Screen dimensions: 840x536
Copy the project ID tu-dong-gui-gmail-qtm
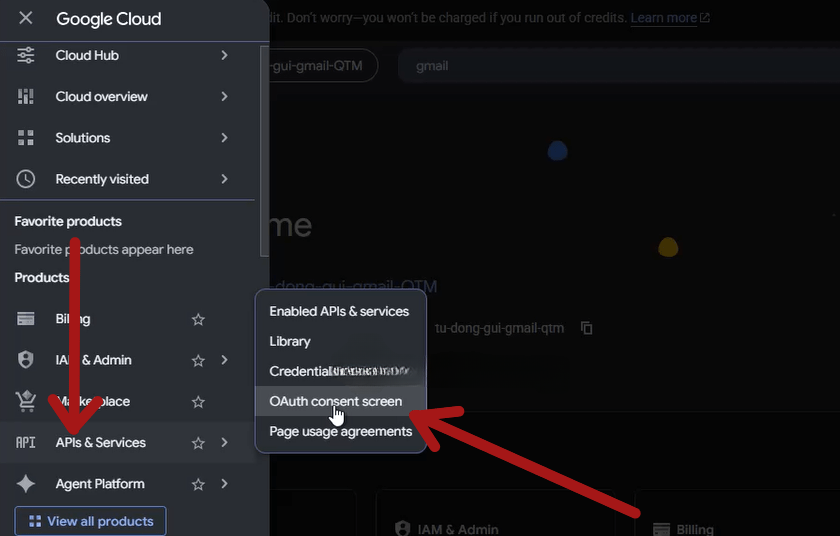tap(587, 328)
